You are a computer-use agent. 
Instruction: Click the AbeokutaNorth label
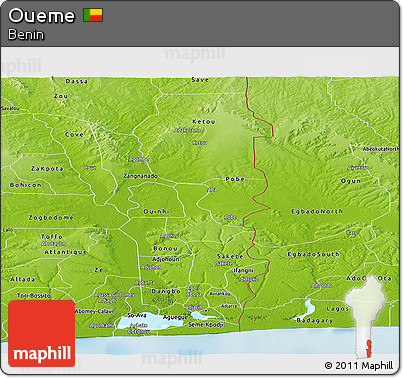click(x=380, y=149)
